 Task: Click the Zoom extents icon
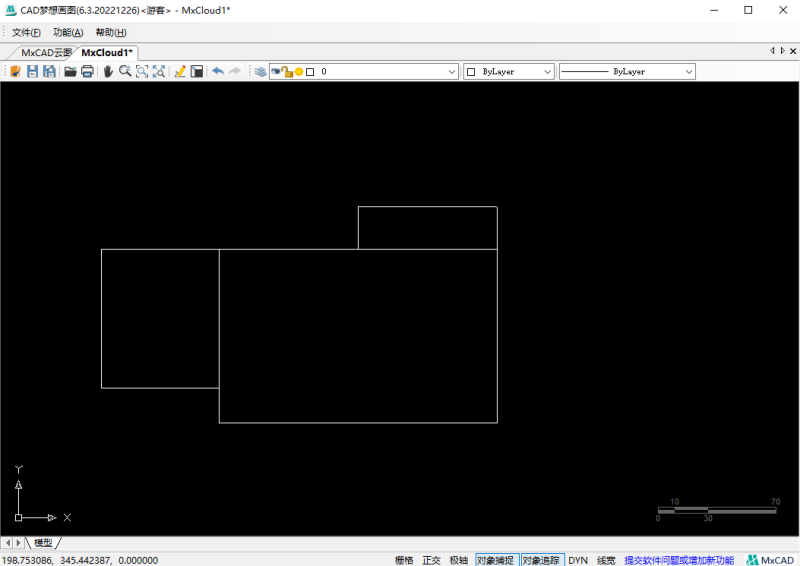point(159,72)
